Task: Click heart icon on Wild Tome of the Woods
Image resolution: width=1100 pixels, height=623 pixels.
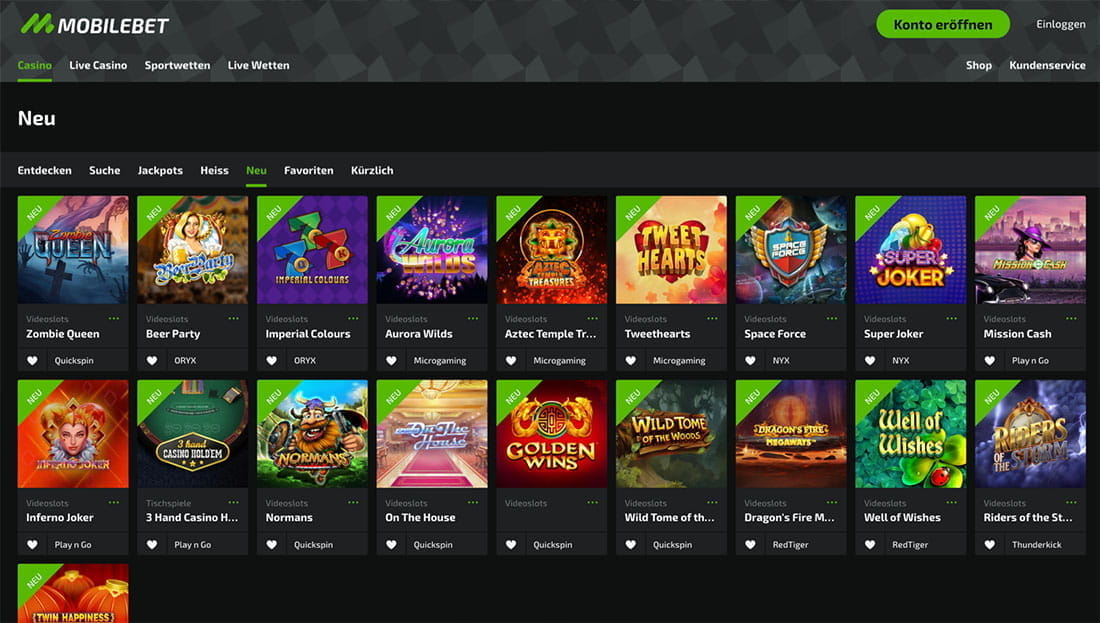Action: pos(631,544)
